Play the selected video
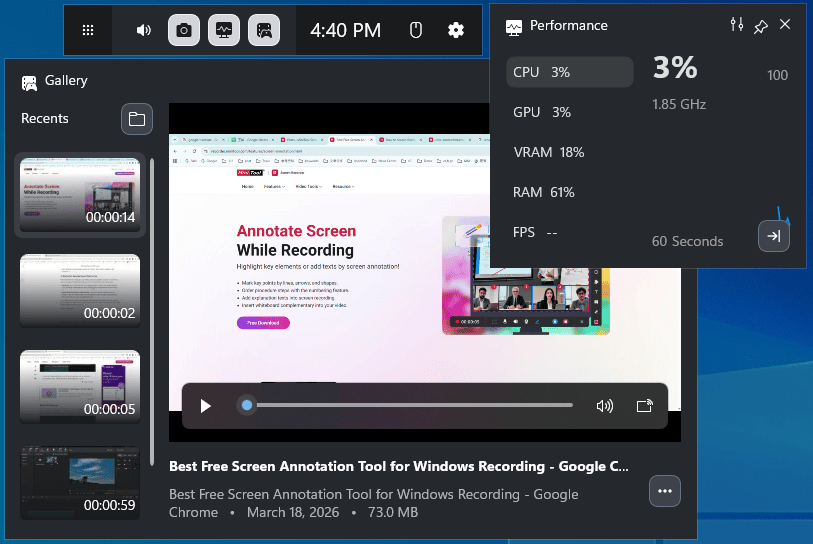Viewport: 813px width, 544px height. pos(205,406)
